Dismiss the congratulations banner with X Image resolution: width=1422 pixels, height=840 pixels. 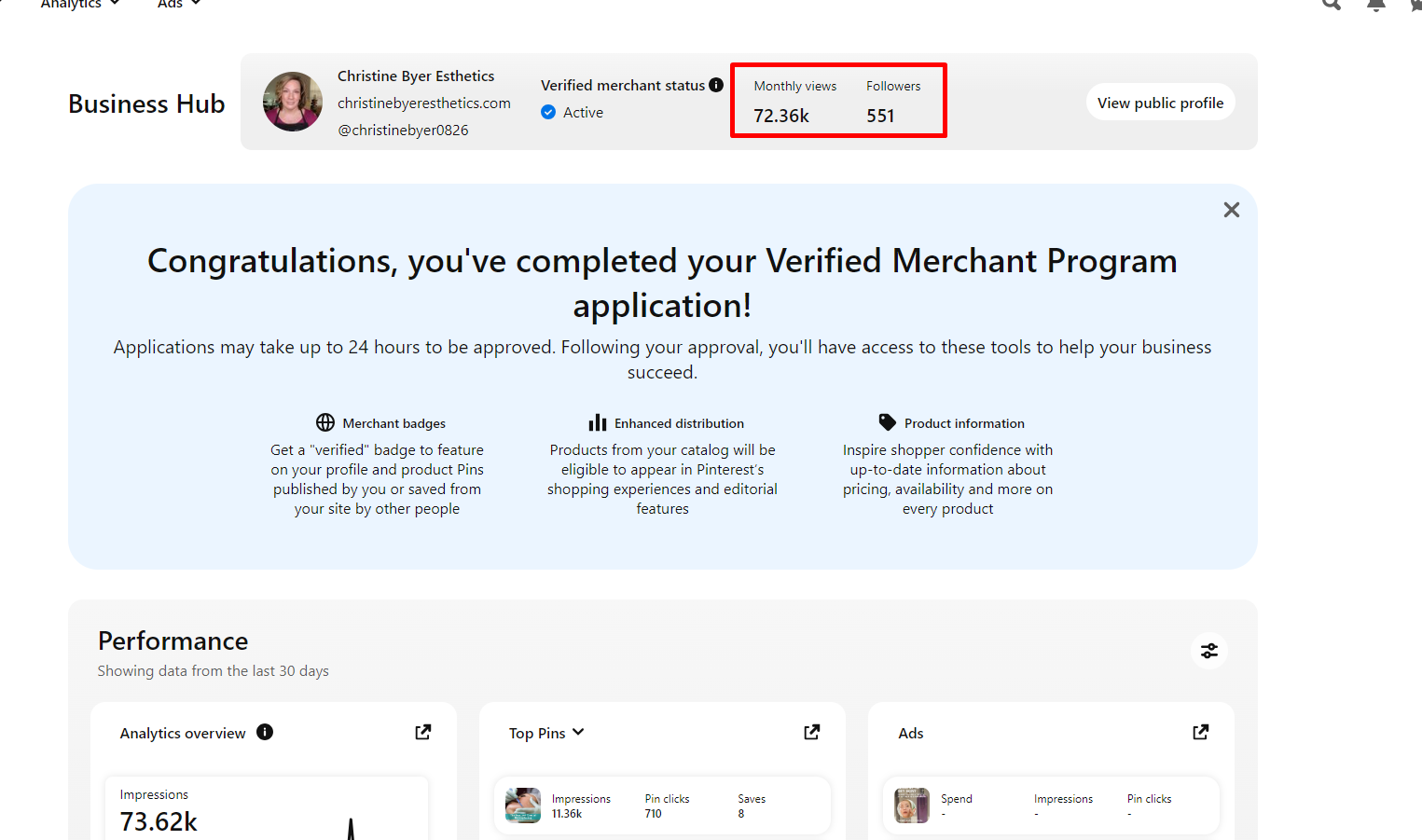pyautogui.click(x=1231, y=210)
